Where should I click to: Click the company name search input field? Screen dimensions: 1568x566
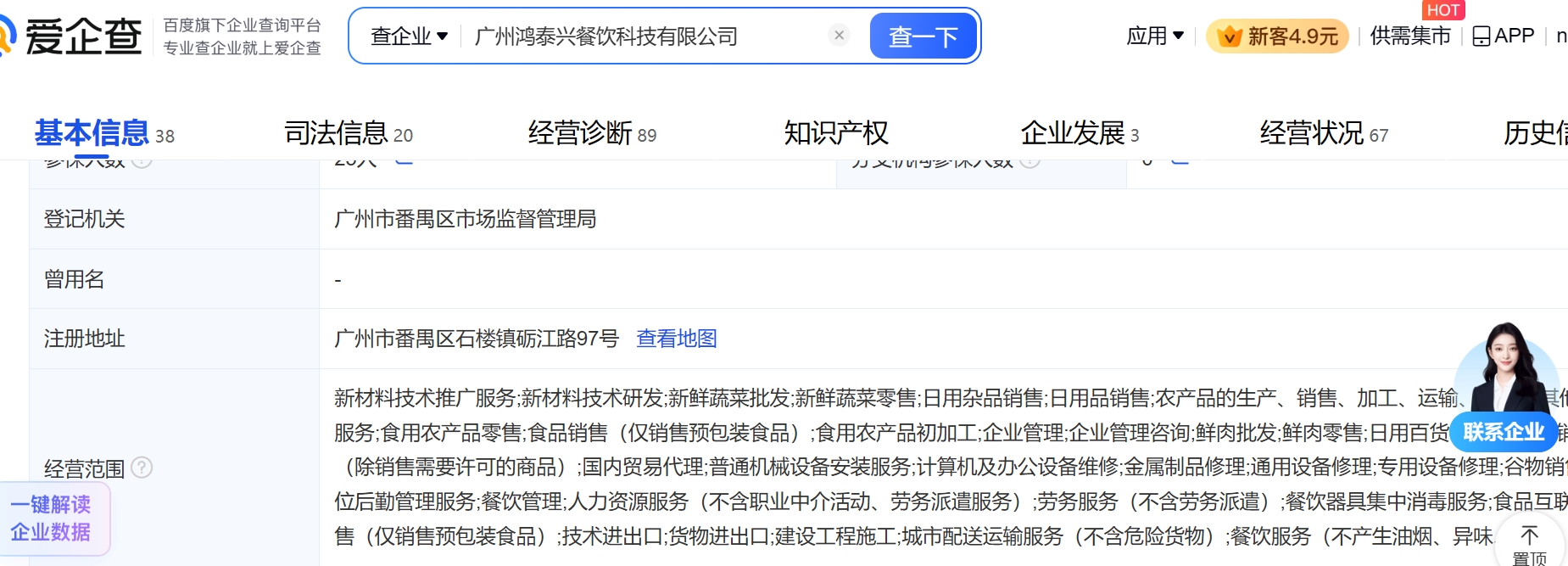(x=644, y=36)
